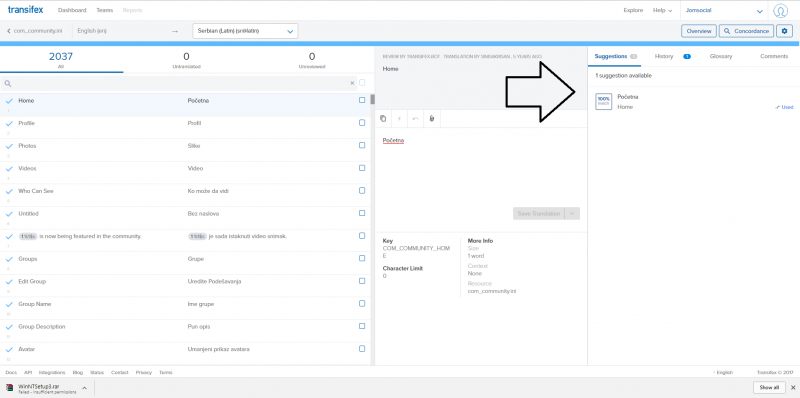Copy source string to translation icon

[x=383, y=119]
